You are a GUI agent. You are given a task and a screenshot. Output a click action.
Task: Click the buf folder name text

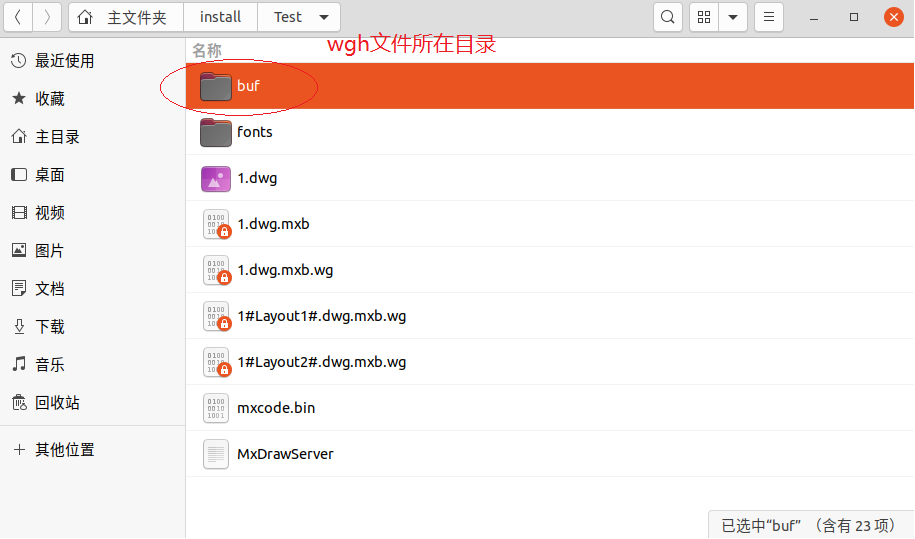tap(248, 86)
